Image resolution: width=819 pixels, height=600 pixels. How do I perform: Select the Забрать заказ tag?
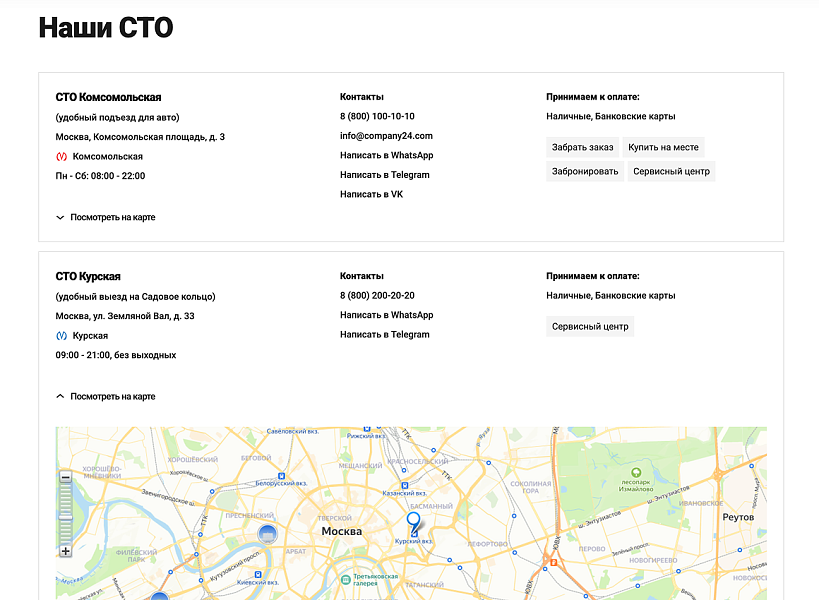583,148
